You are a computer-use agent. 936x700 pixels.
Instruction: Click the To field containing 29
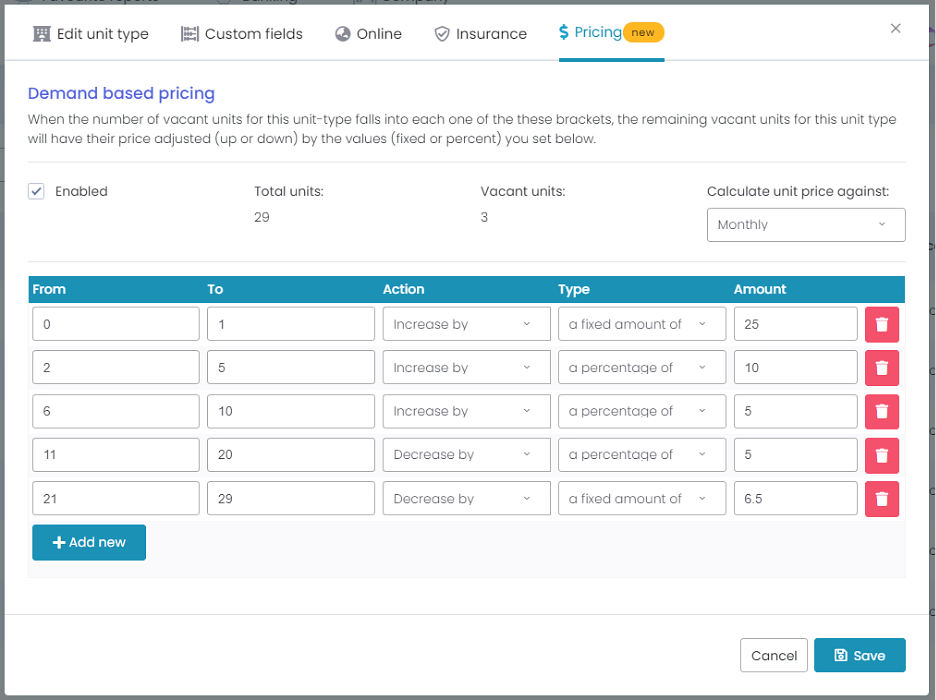point(291,498)
